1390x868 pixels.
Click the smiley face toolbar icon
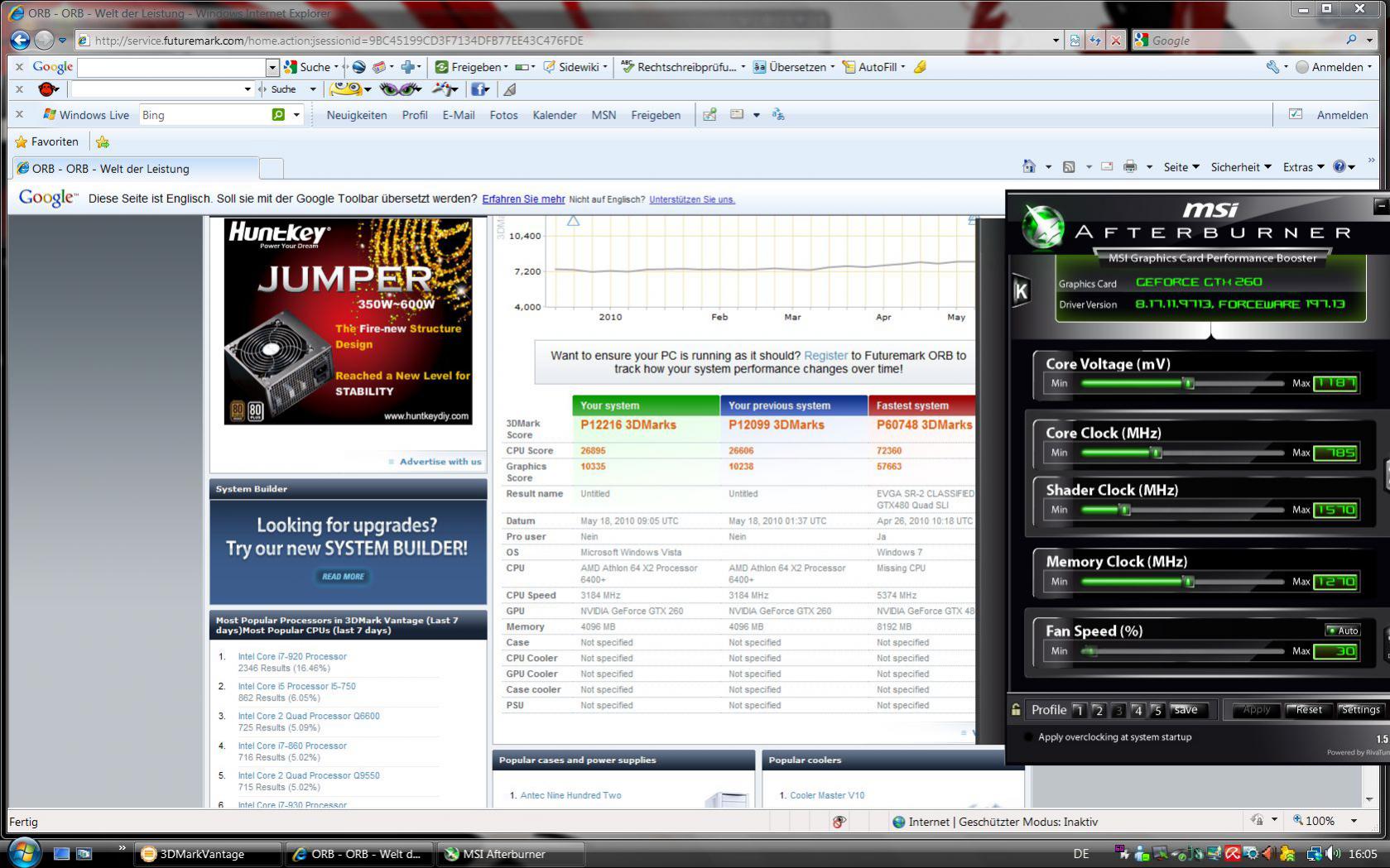click(x=346, y=89)
